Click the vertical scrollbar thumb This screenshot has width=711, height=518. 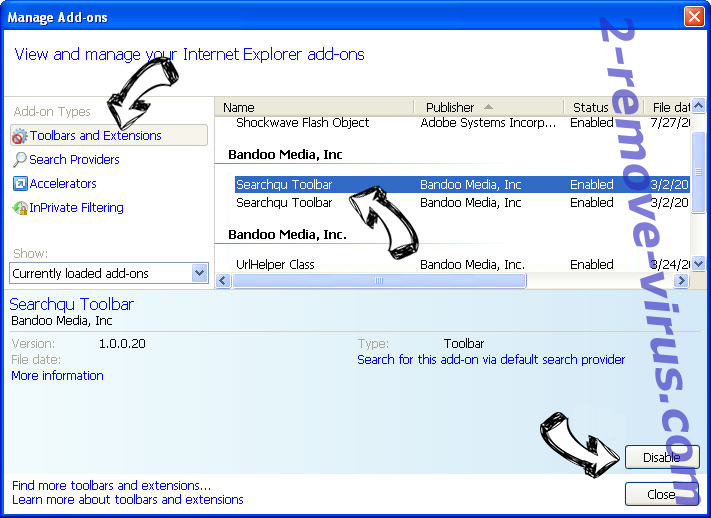tap(698, 171)
